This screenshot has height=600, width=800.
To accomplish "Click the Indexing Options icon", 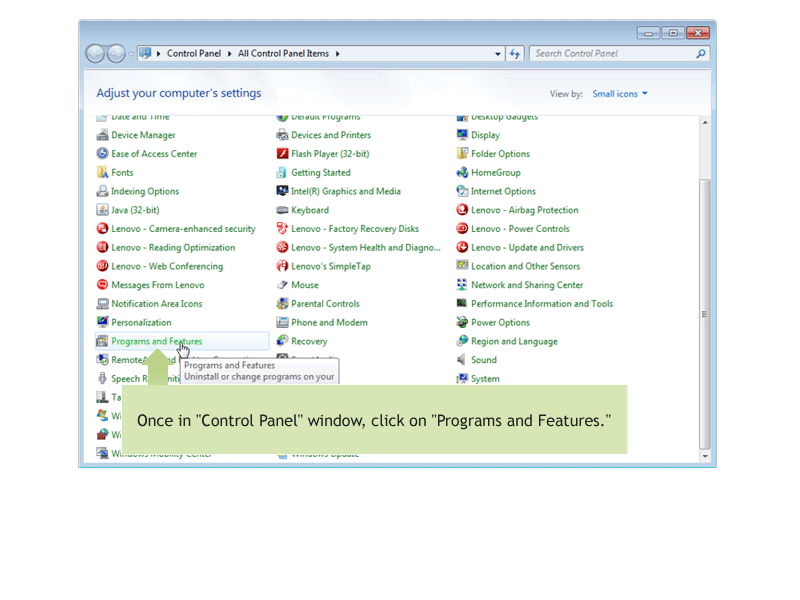I will coord(103,191).
